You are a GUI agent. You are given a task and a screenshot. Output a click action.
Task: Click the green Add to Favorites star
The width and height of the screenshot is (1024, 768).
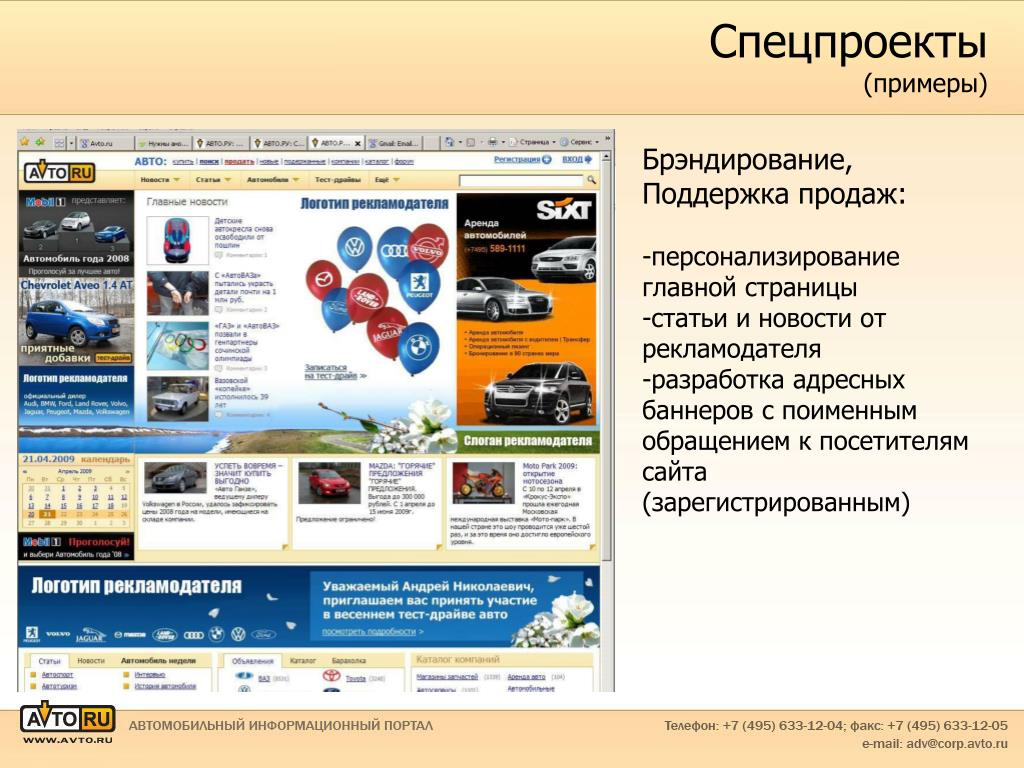(40, 142)
